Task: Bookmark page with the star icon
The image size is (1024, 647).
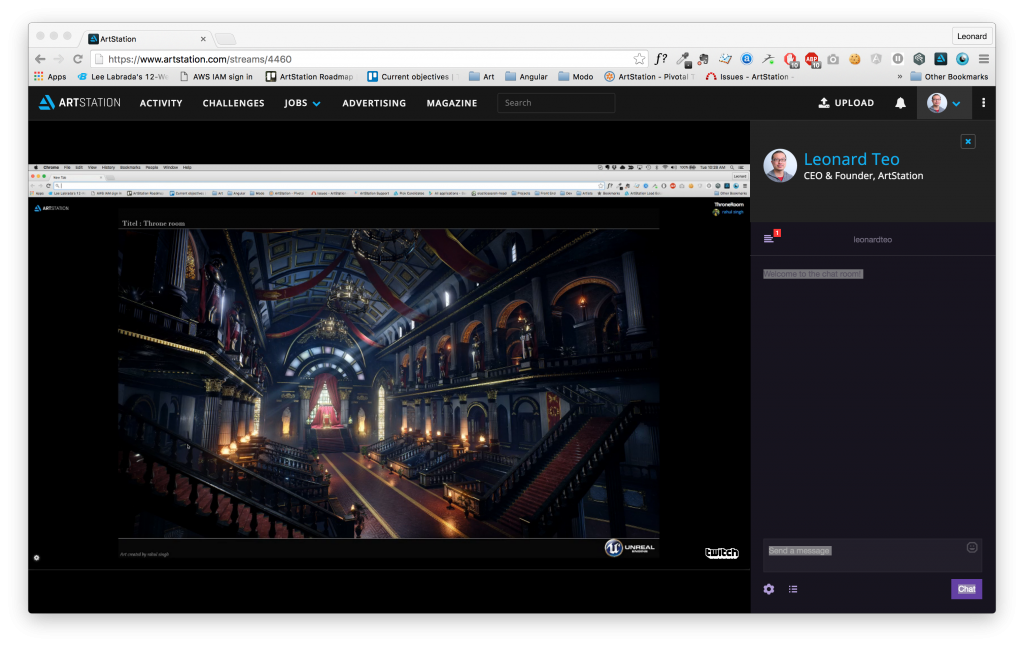Action: pos(639,59)
